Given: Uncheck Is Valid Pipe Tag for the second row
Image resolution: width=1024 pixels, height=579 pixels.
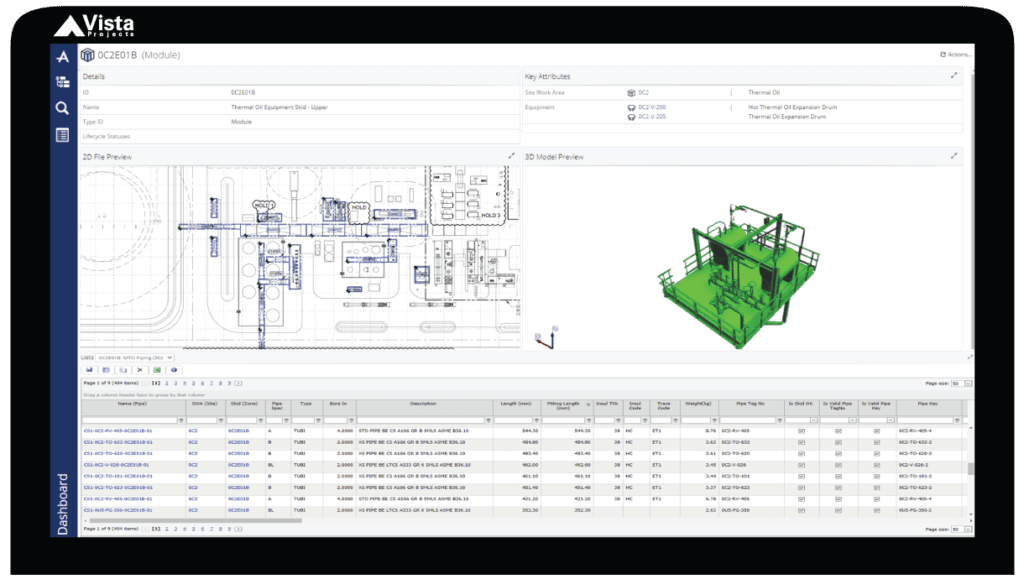Looking at the screenshot, I should coord(838,442).
